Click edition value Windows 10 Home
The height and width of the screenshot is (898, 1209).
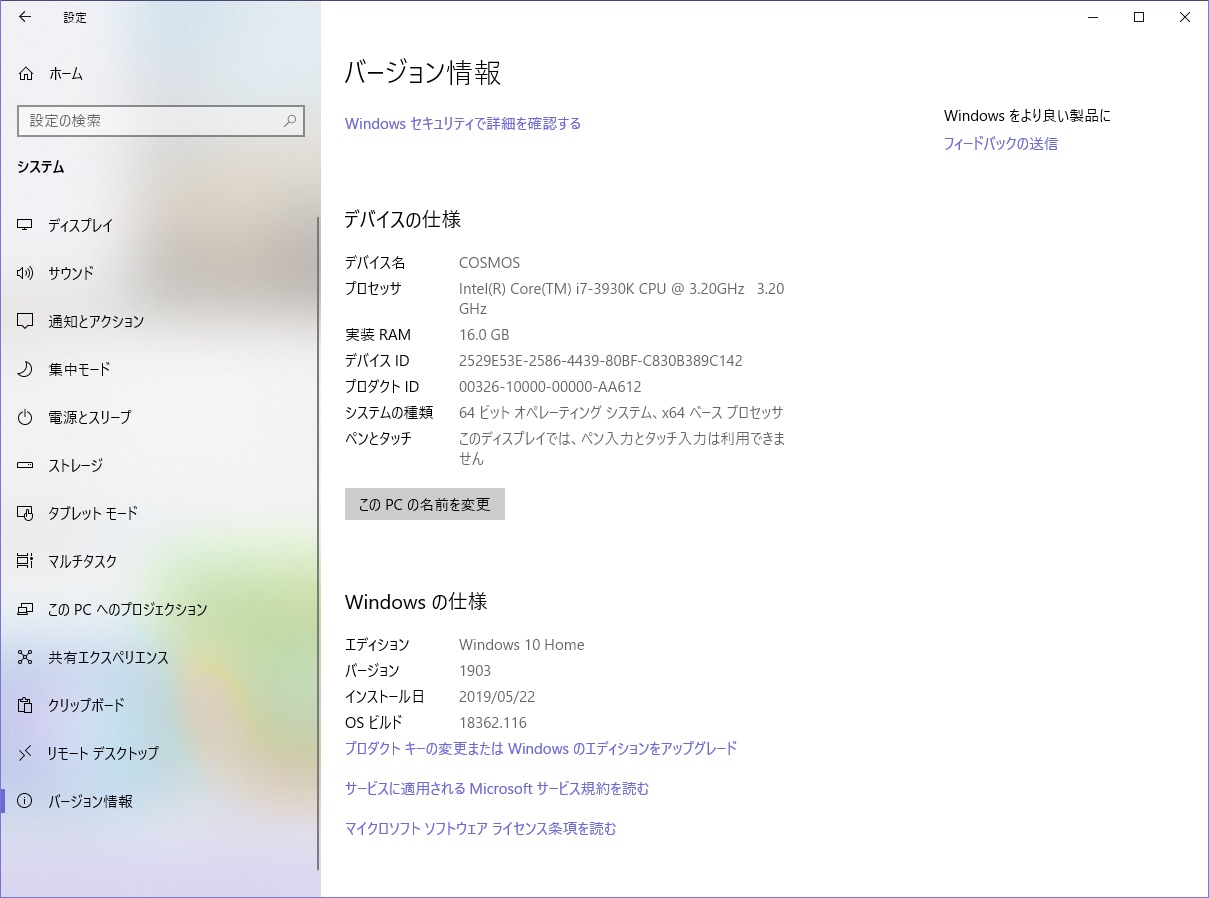(522, 645)
